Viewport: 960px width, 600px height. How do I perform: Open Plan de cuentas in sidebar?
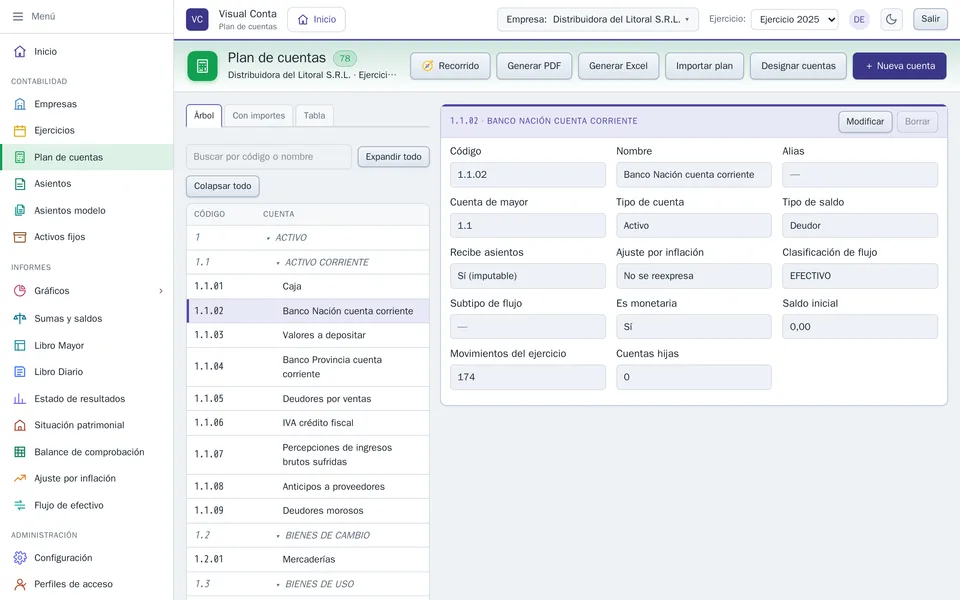click(87, 157)
